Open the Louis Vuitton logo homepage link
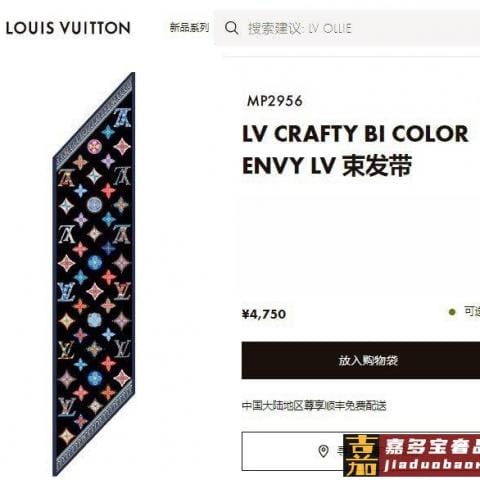480x480 pixels. tap(68, 28)
